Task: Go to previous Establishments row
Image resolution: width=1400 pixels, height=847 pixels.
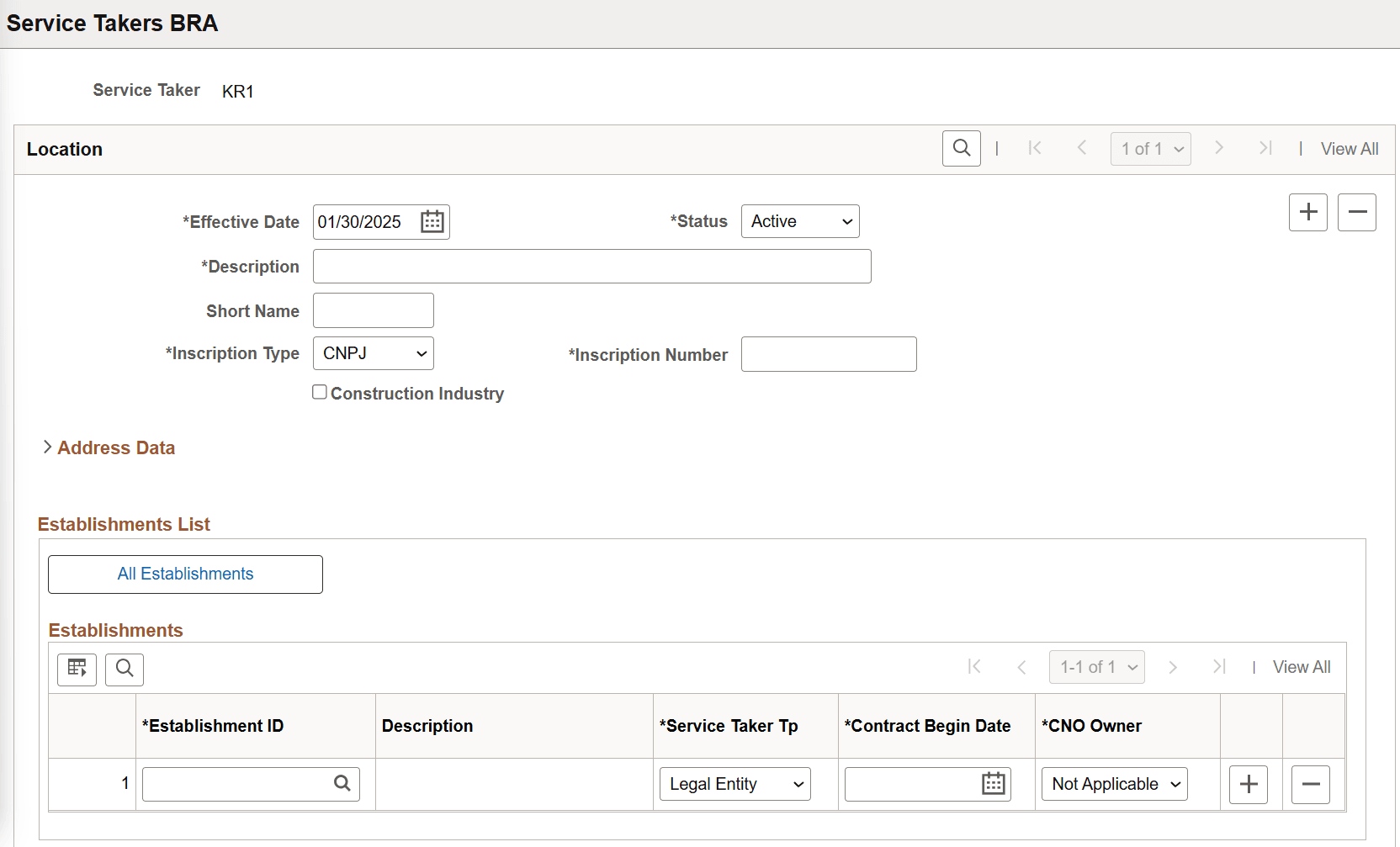Action: tap(1021, 667)
